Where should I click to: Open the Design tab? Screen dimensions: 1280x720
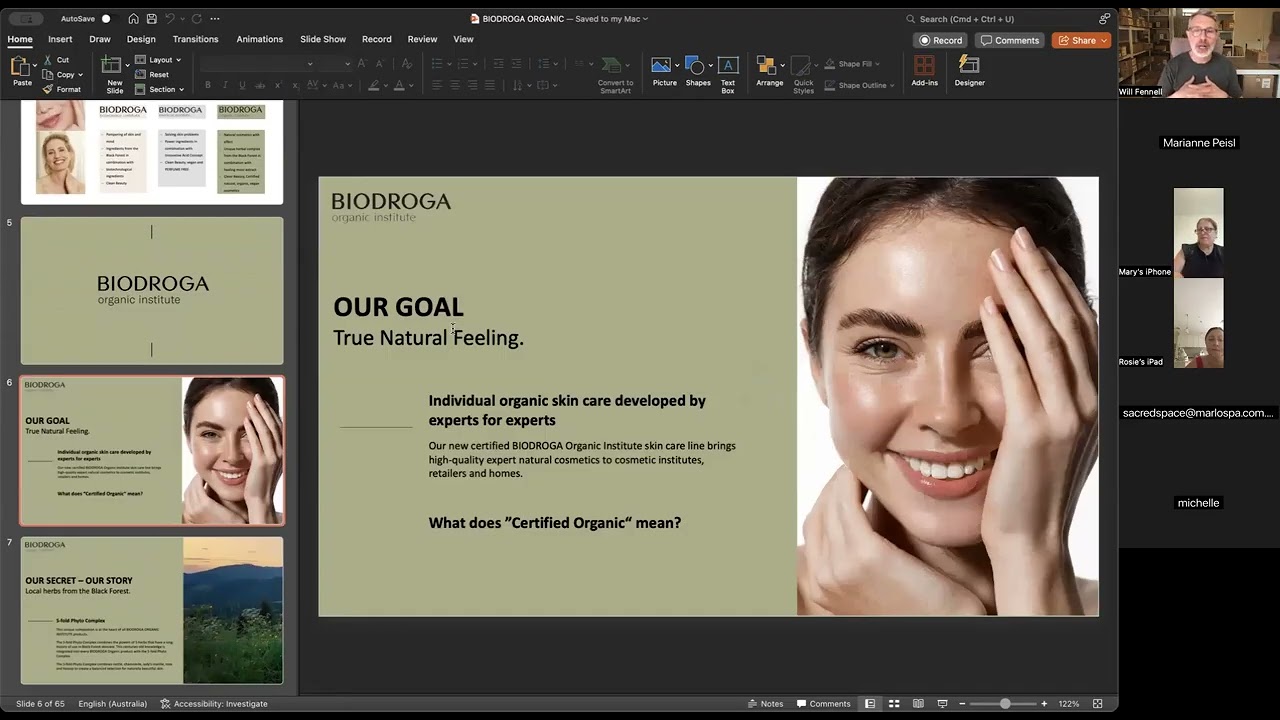(141, 39)
